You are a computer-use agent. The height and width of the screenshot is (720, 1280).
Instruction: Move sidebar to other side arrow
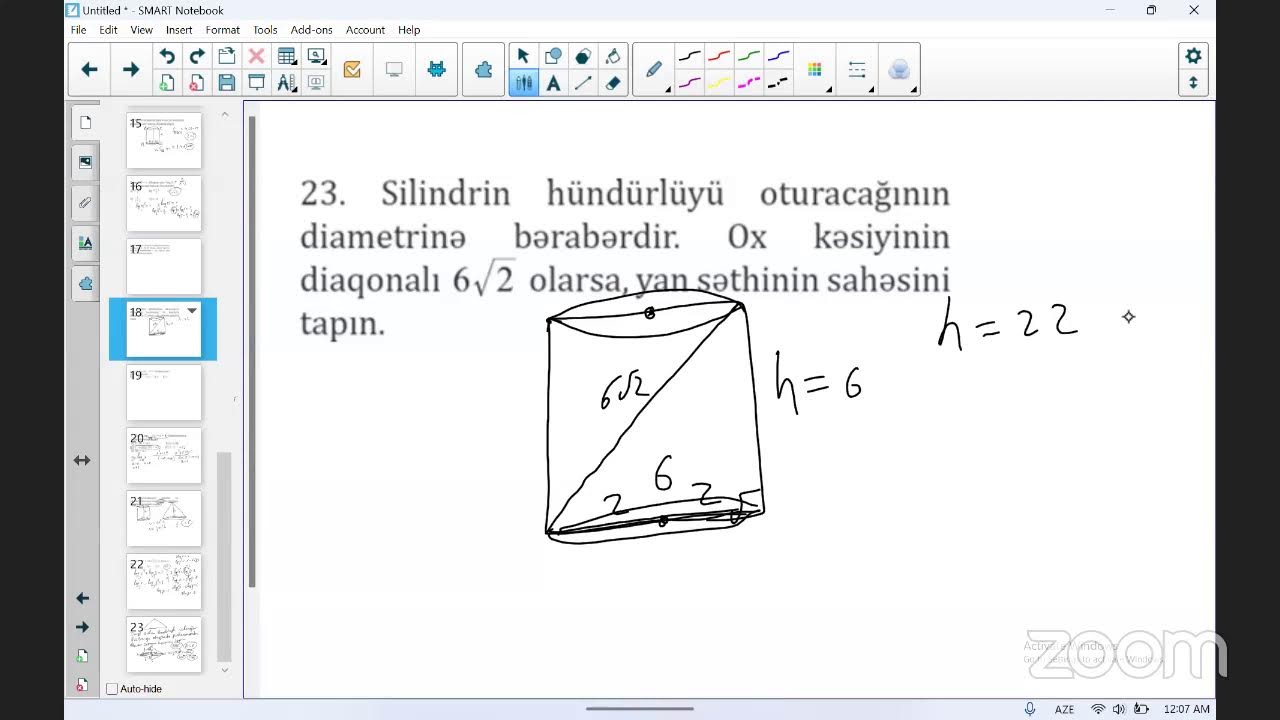pyautogui.click(x=82, y=460)
